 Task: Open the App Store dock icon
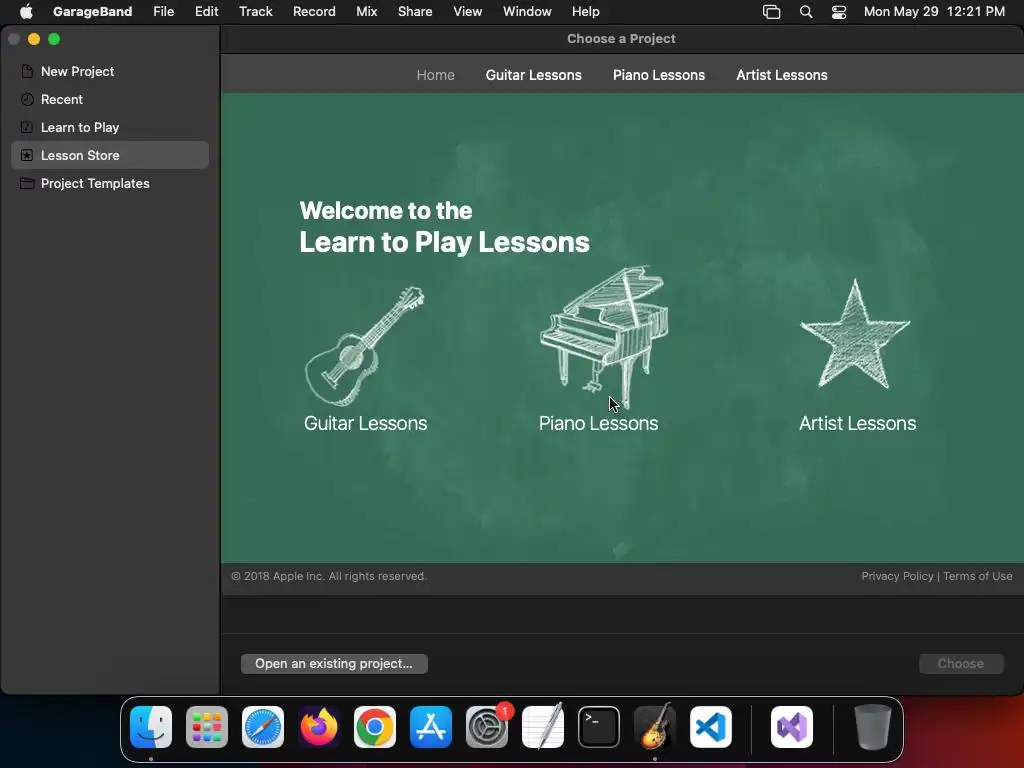431,727
